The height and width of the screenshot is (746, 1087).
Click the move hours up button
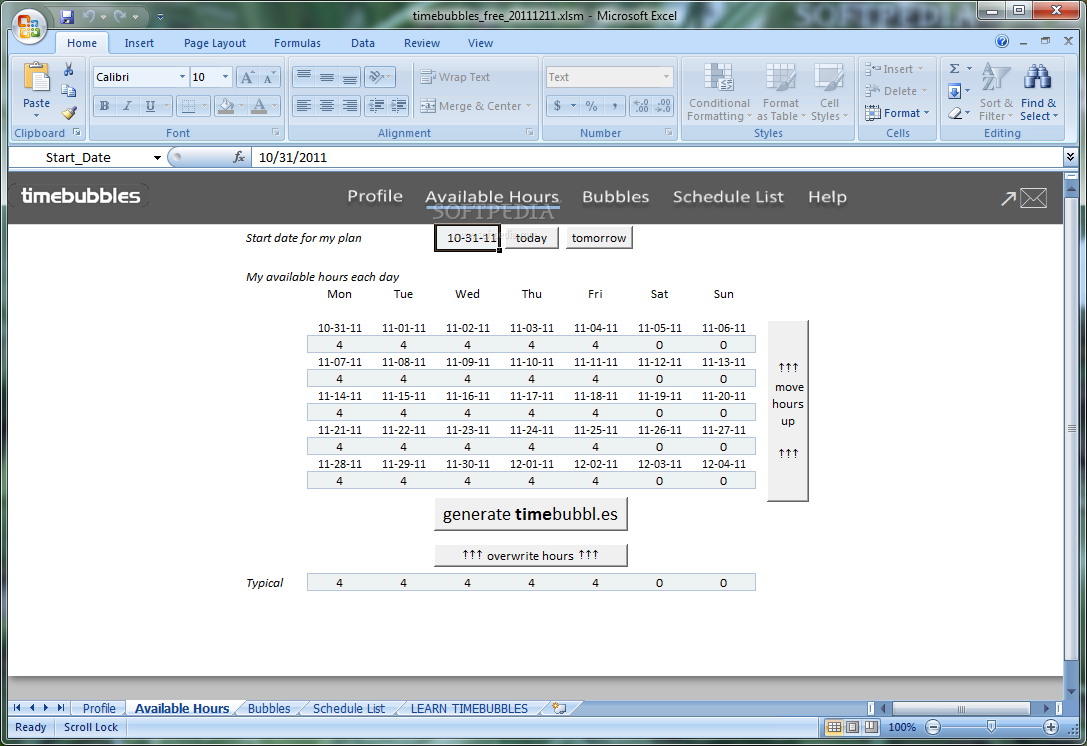point(788,410)
